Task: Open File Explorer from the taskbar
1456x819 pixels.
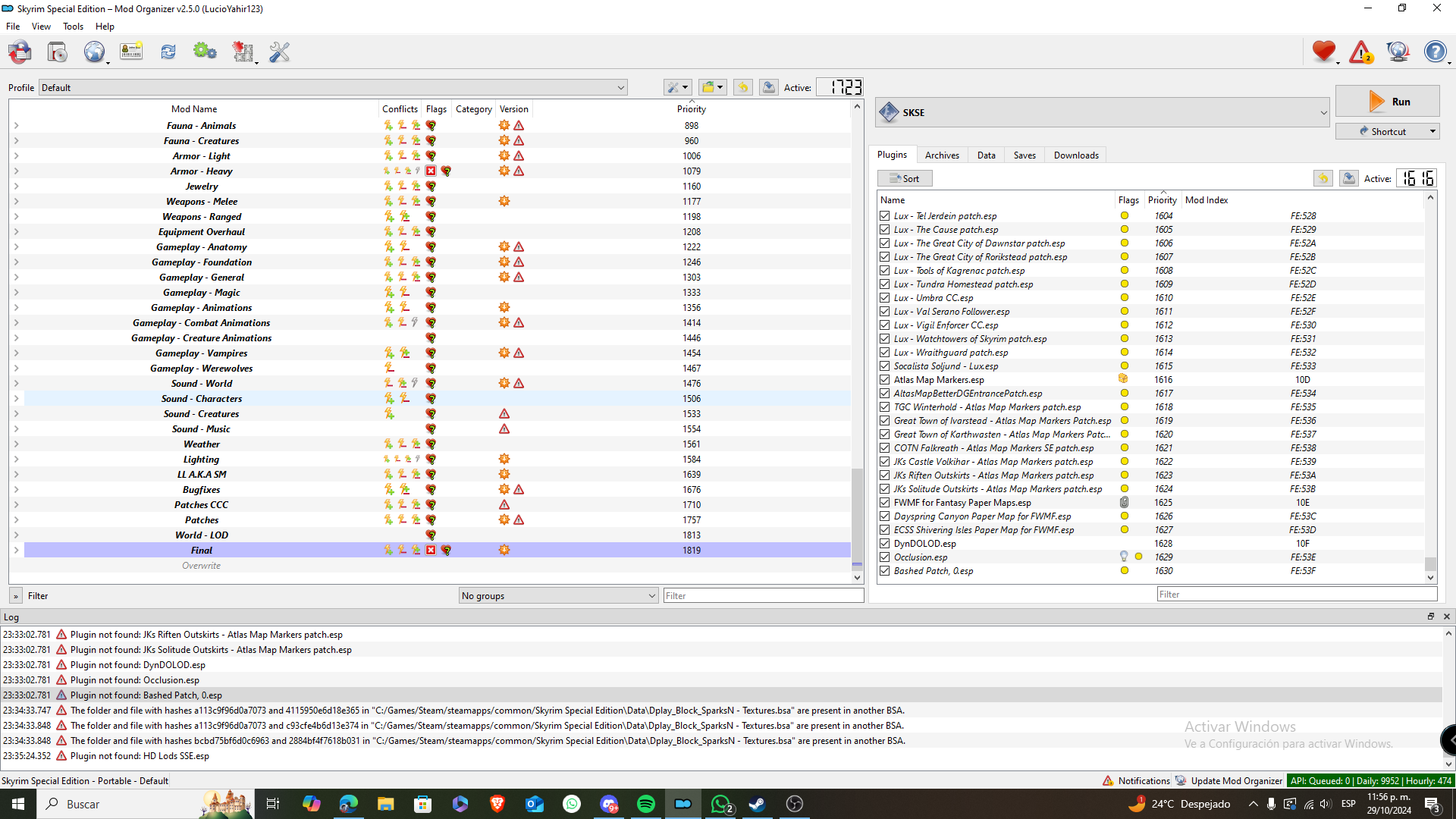Action: (x=386, y=804)
